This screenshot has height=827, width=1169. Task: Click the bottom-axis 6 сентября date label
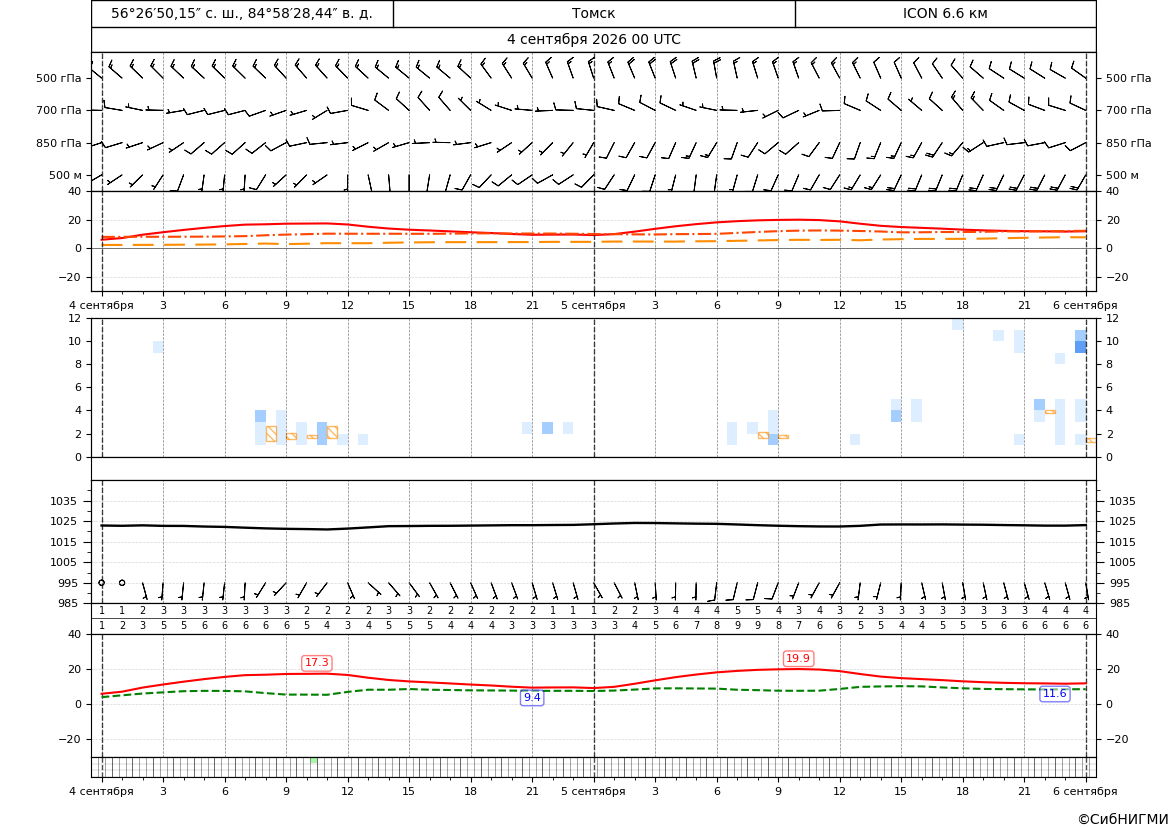(x=1085, y=791)
